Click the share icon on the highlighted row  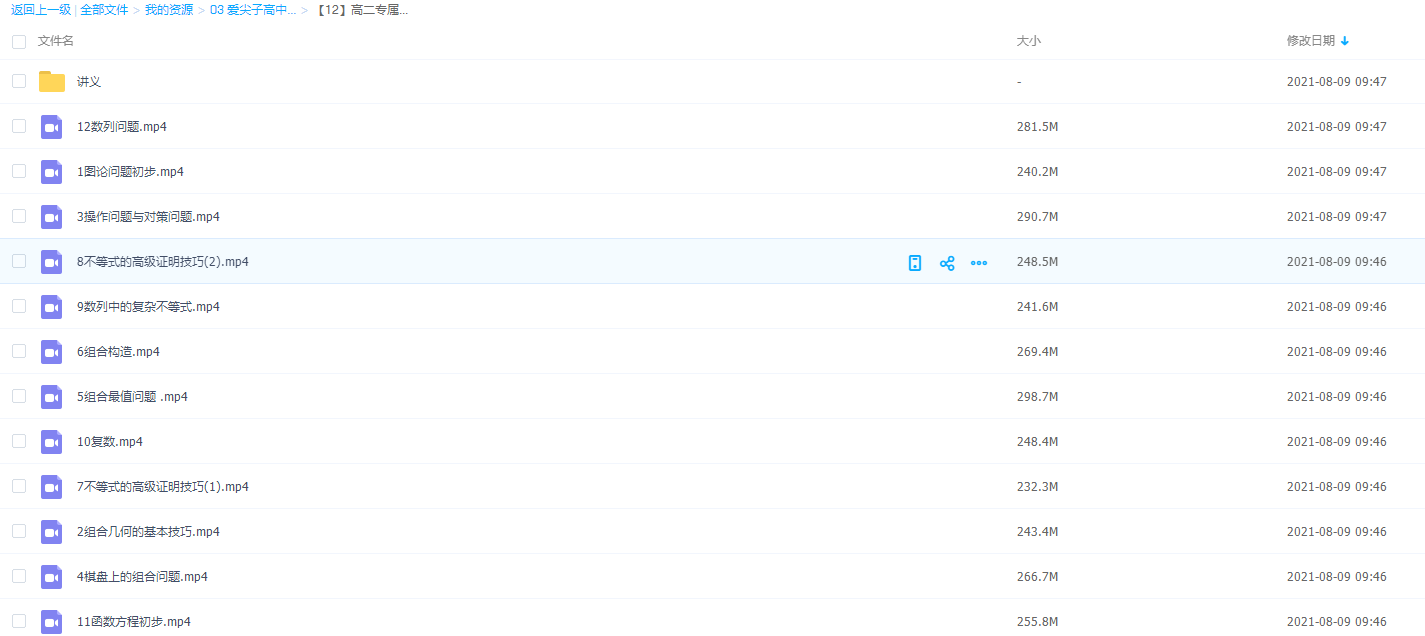tap(947, 263)
